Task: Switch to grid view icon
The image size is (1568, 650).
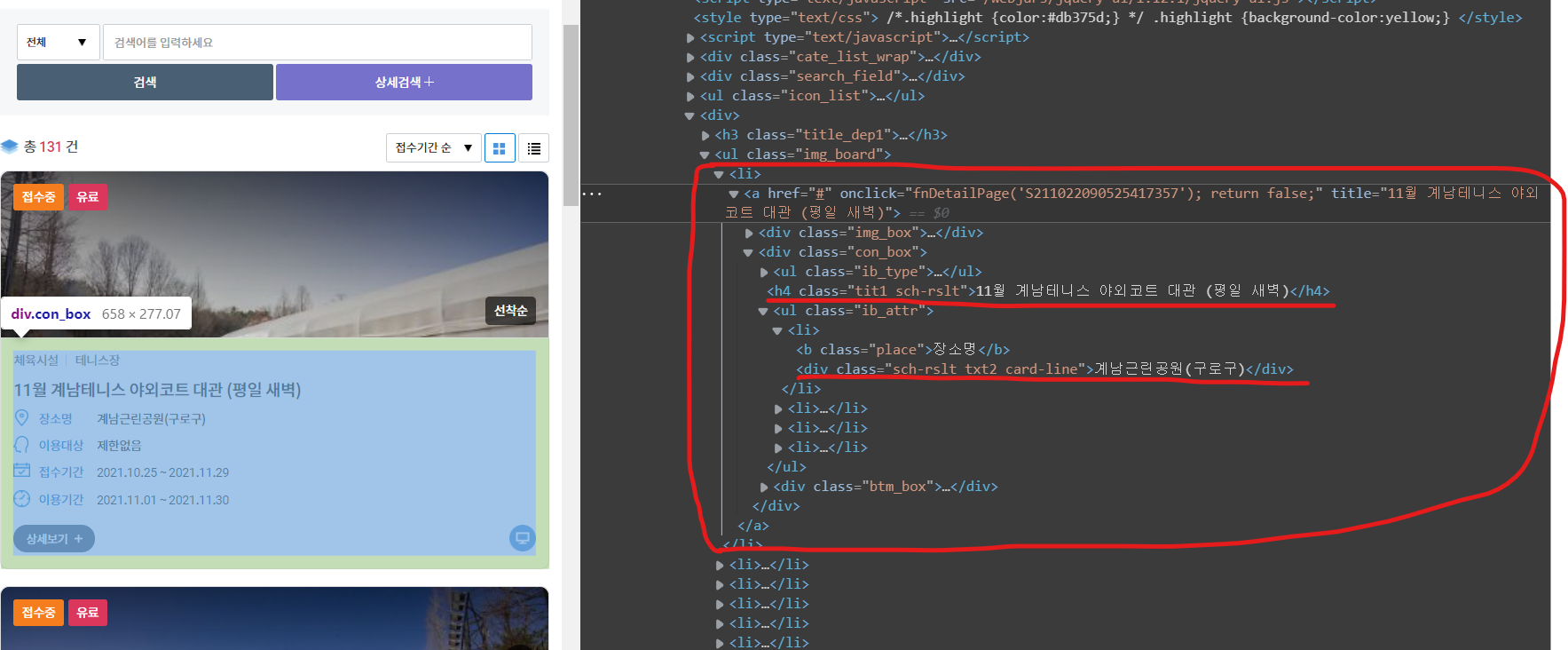Action: pos(500,148)
